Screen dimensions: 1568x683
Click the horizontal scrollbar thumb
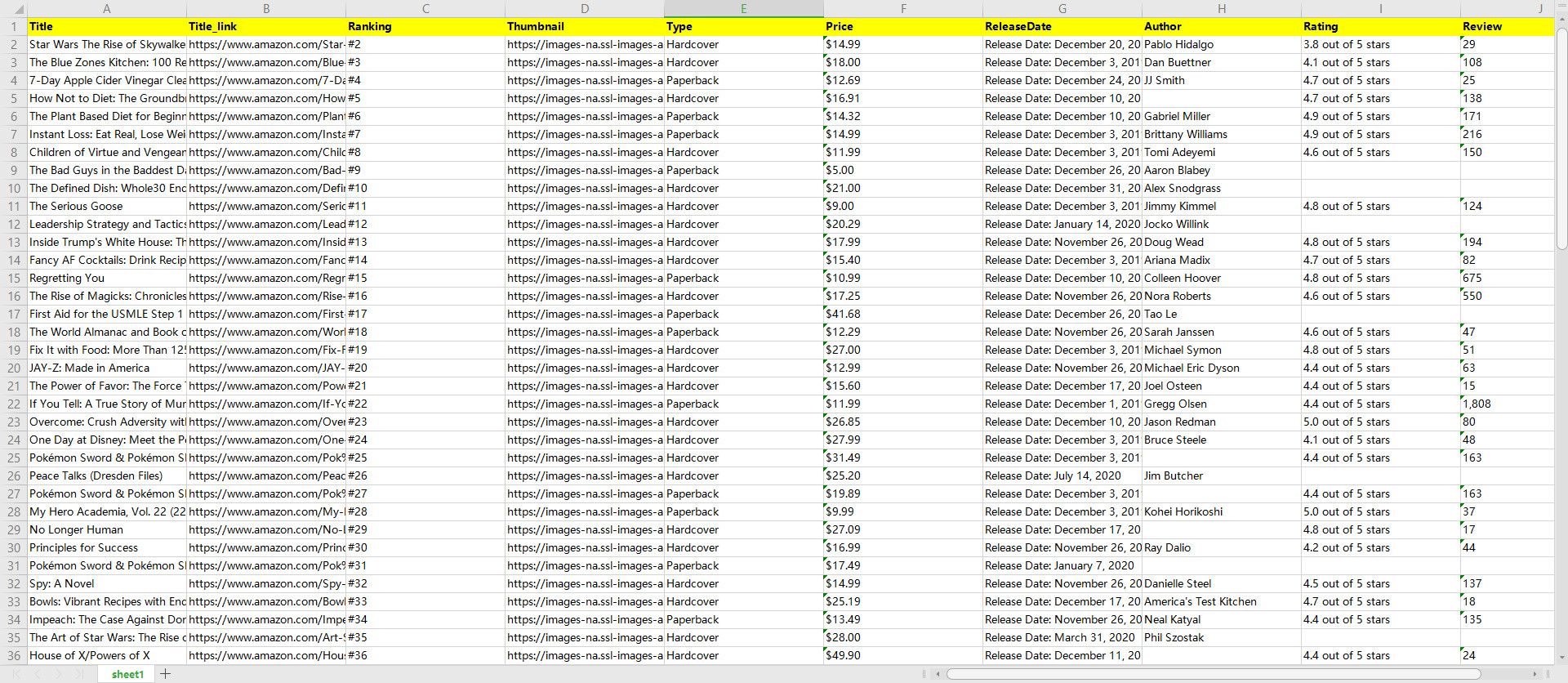(1214, 674)
